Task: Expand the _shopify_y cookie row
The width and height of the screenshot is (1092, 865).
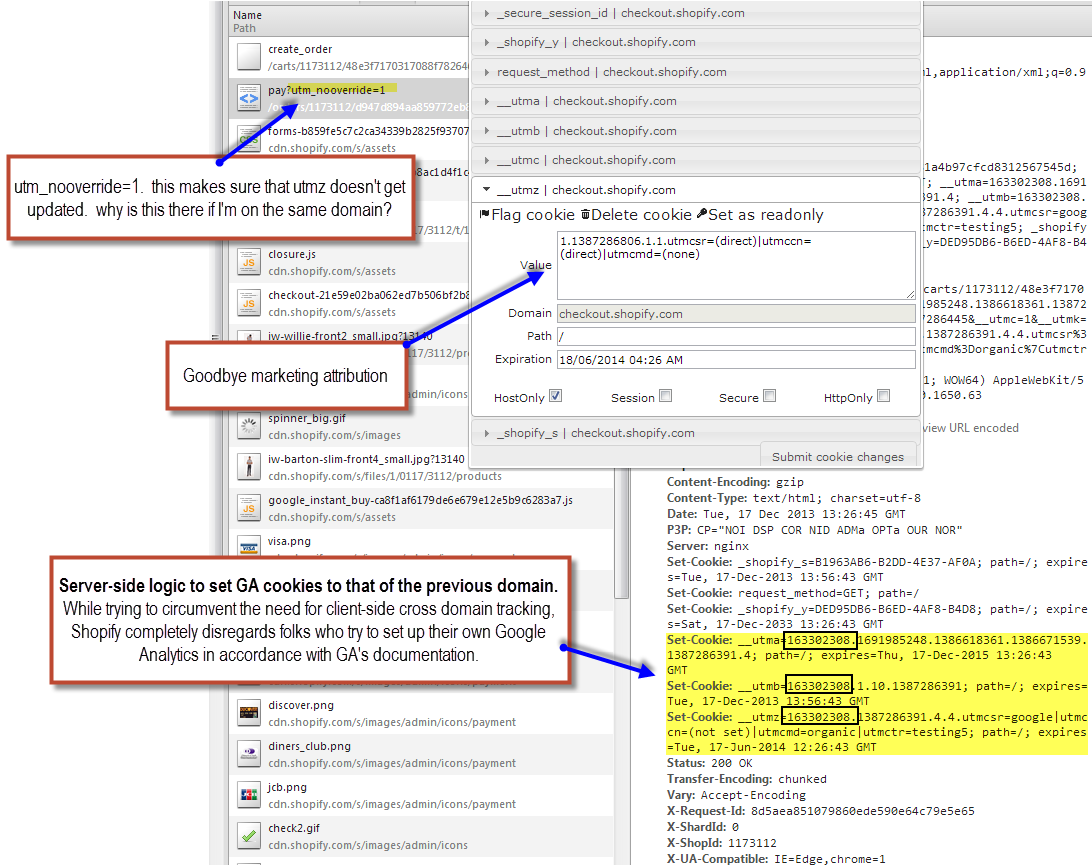Action: pyautogui.click(x=696, y=42)
